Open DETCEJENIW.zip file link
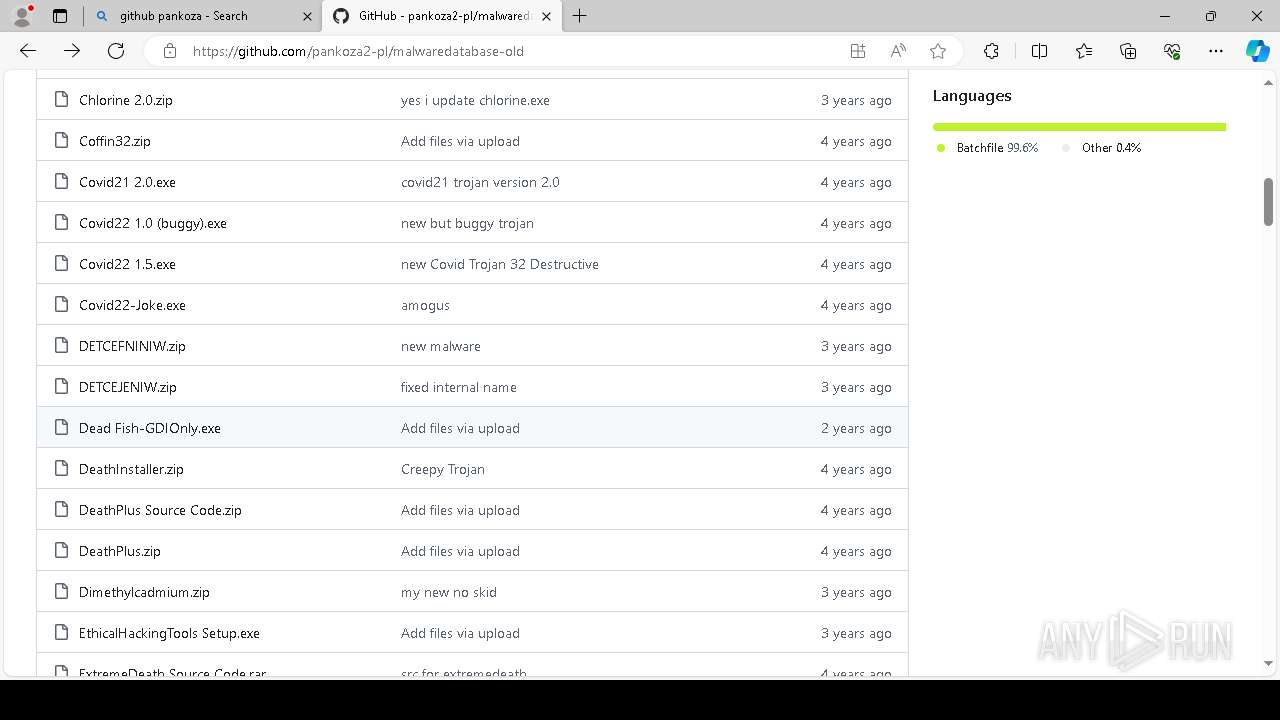The width and height of the screenshot is (1280, 720). click(x=128, y=387)
